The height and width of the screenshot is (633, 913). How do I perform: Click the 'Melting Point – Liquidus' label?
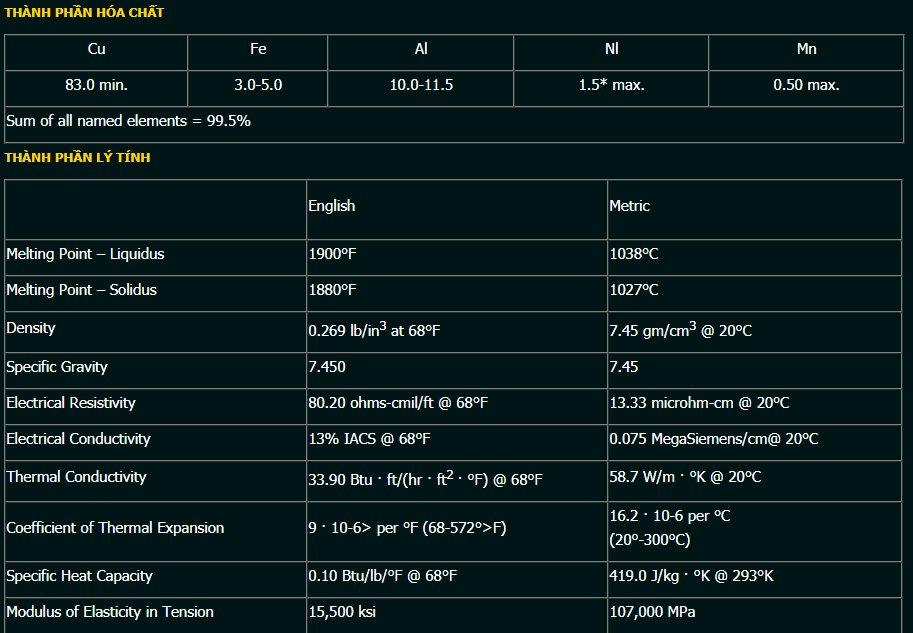[x=85, y=254]
